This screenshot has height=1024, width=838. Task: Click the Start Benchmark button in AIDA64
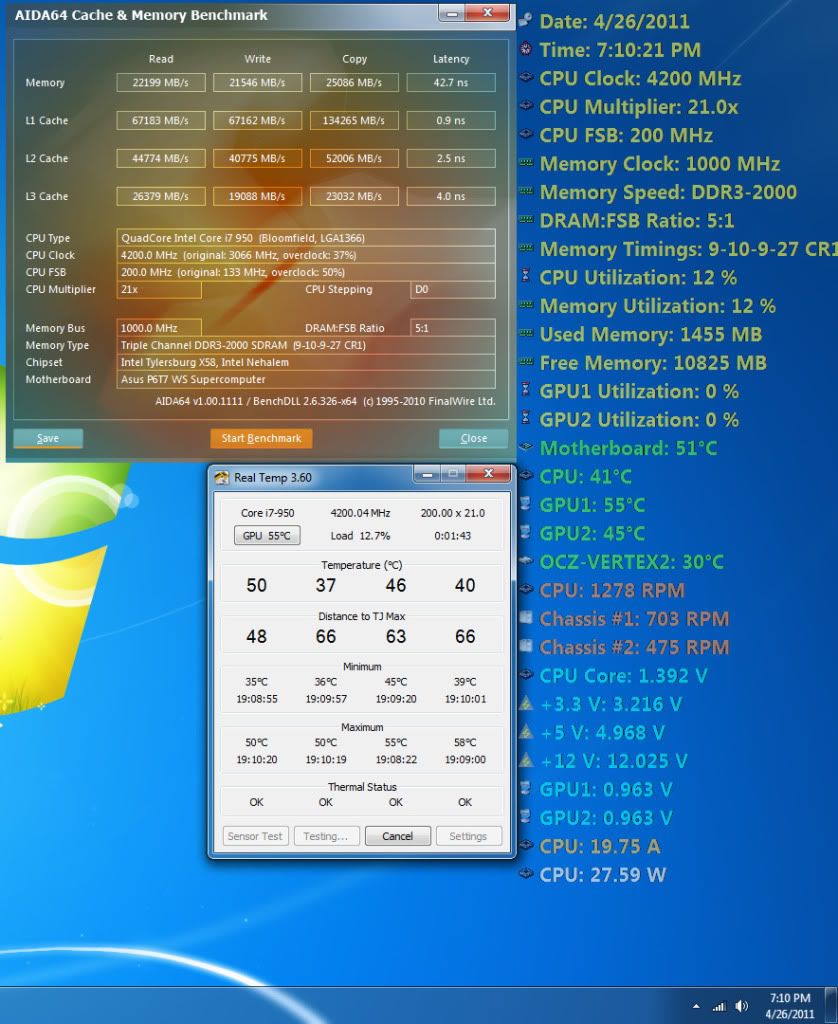(261, 438)
